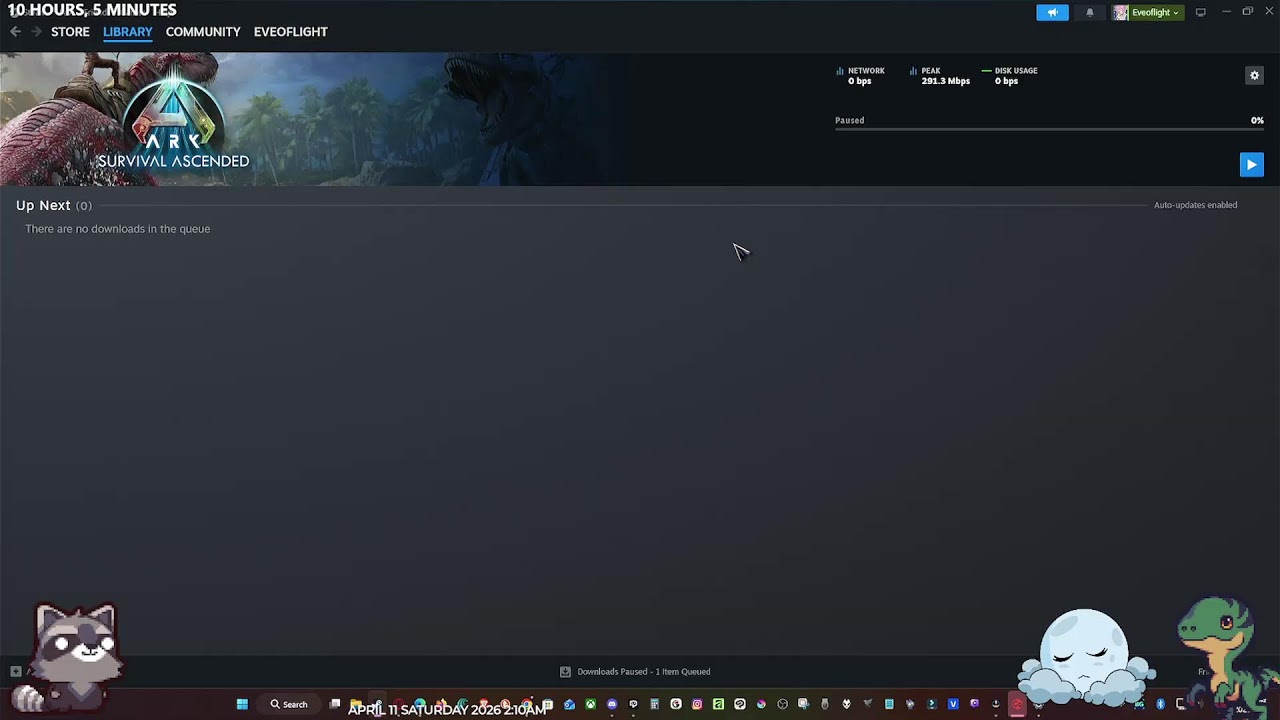This screenshot has width=1280, height=720.
Task: Click the Add a Game plus icon
Action: point(15,672)
